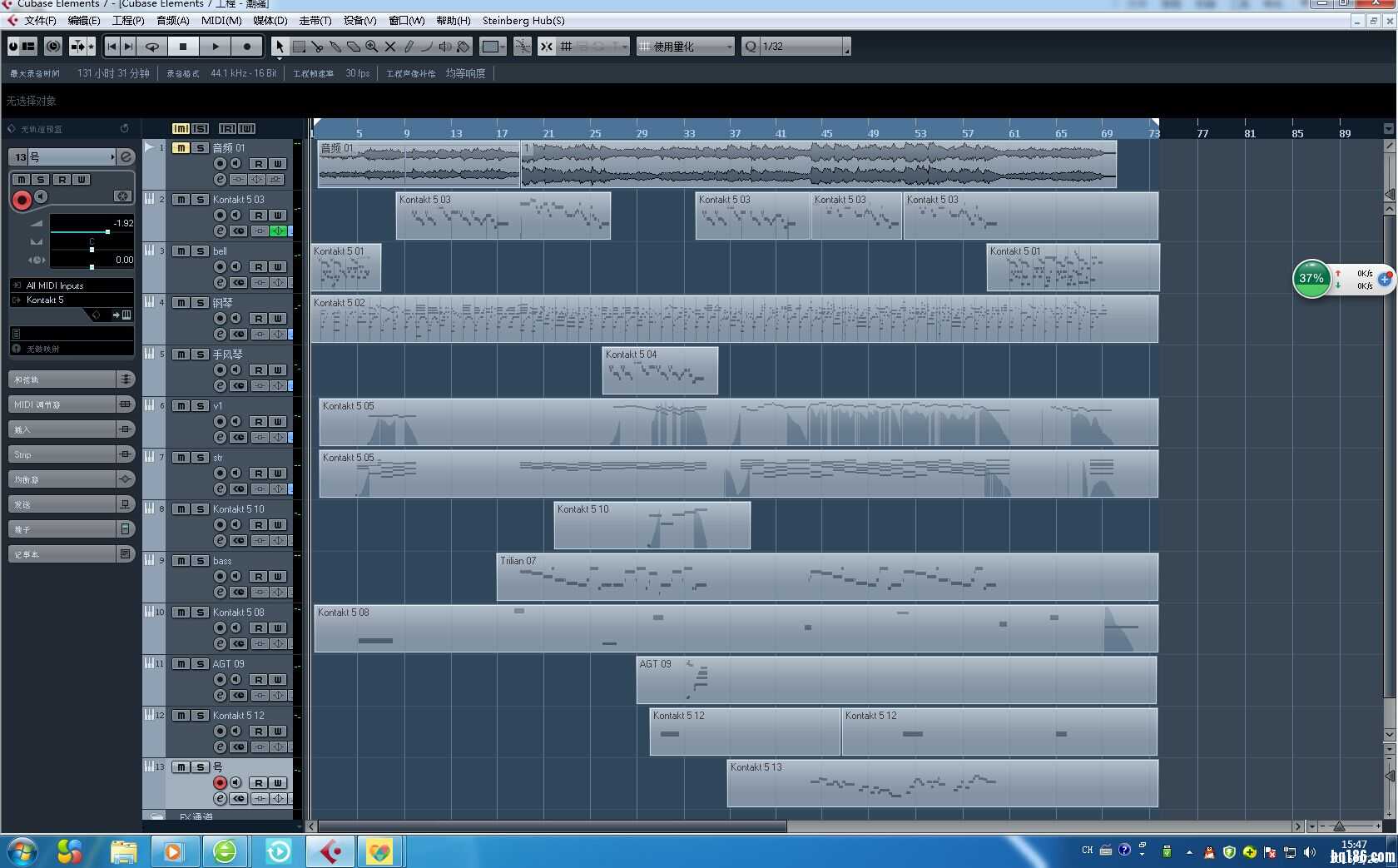
Task: Select Kontakt 5 04 MIDI clip on 手风琴
Action: click(660, 370)
